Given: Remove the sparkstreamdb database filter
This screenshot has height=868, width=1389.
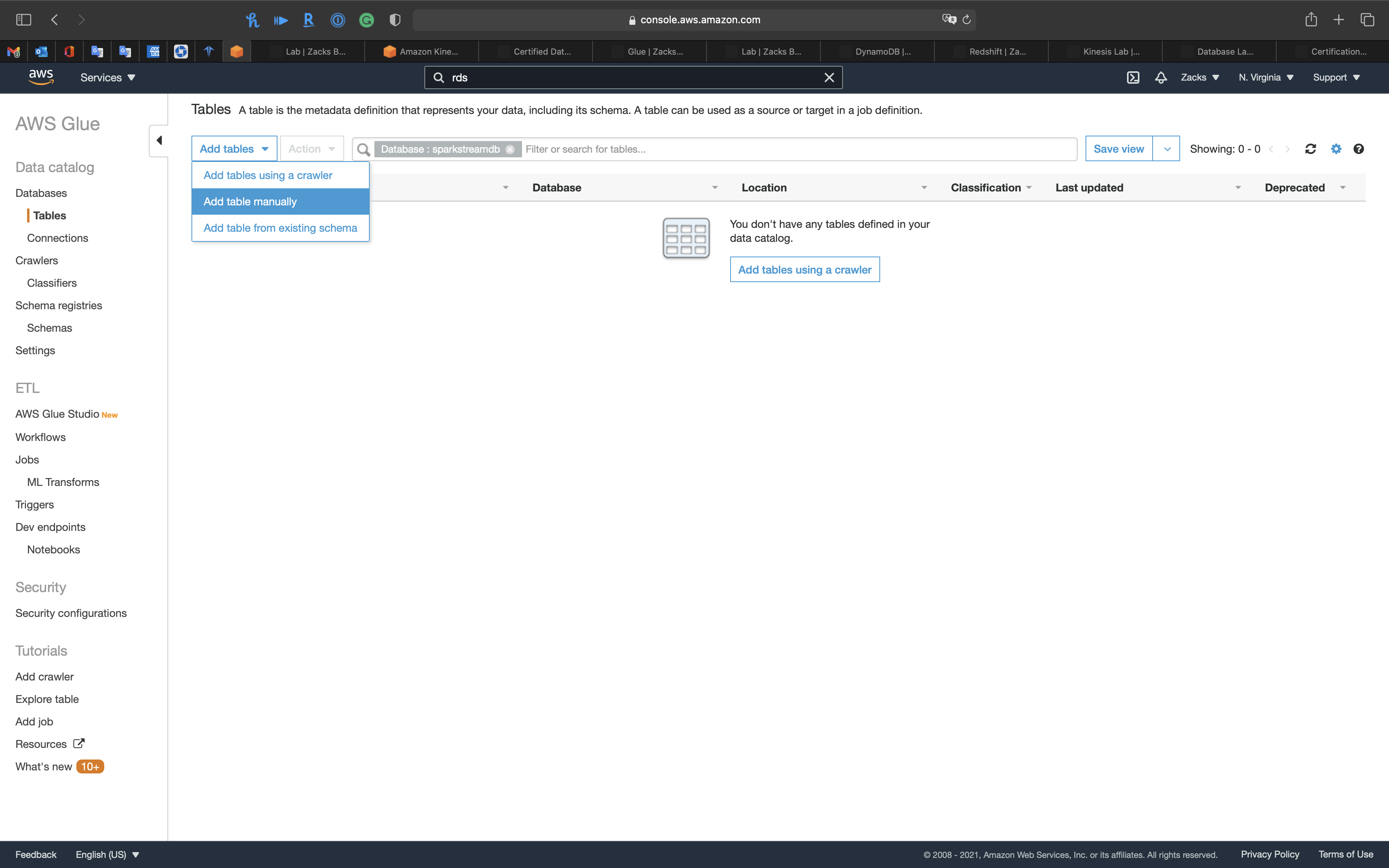Looking at the screenshot, I should pos(510,149).
